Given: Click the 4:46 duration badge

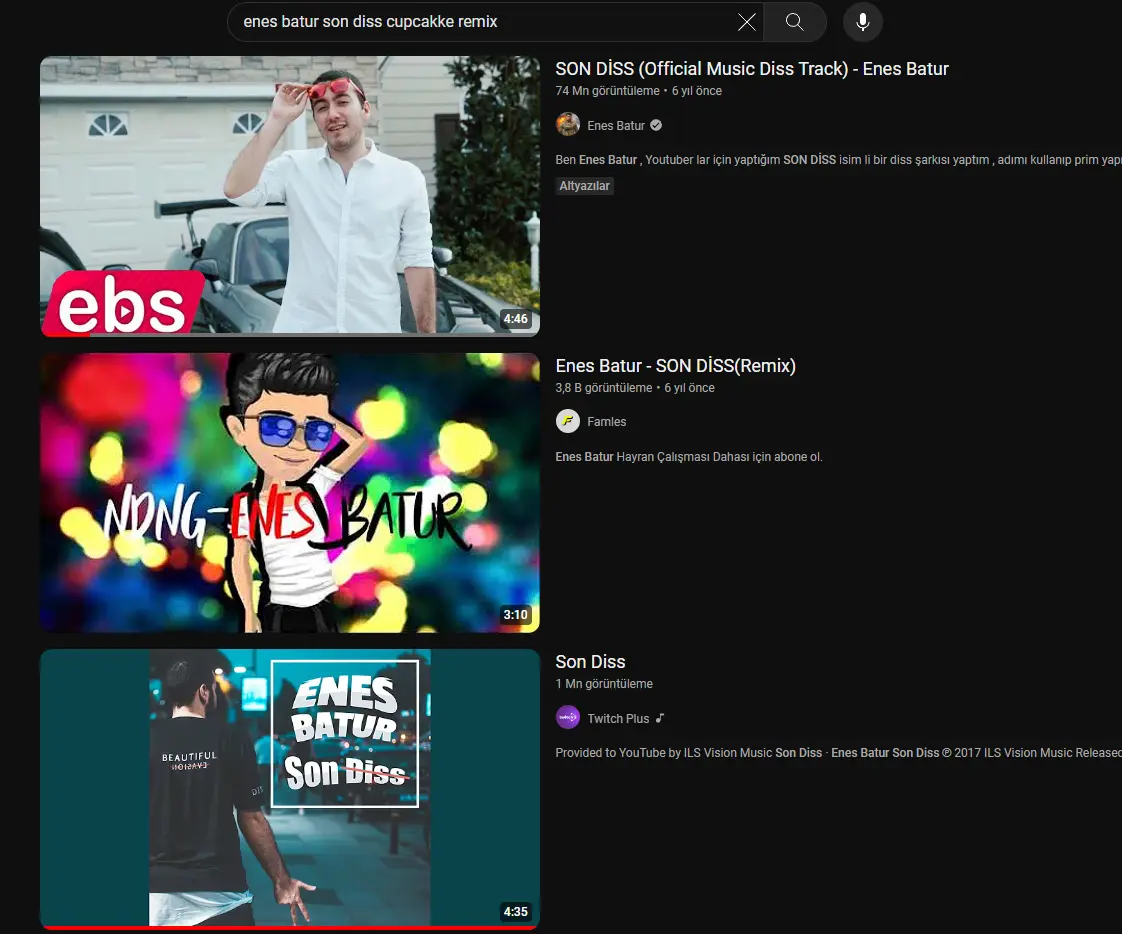Looking at the screenshot, I should pos(515,319).
